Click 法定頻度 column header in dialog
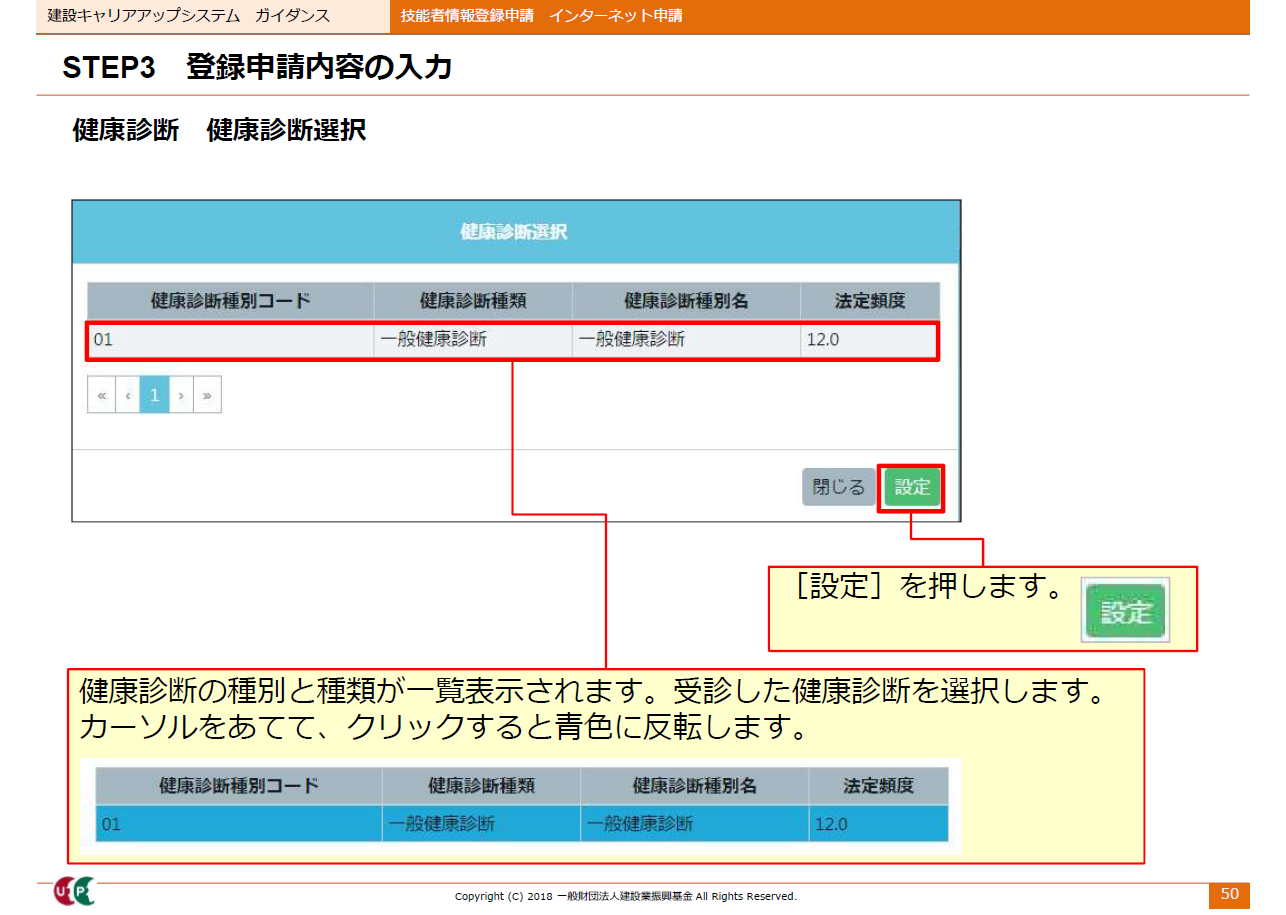This screenshot has width=1286, height=915. click(870, 300)
